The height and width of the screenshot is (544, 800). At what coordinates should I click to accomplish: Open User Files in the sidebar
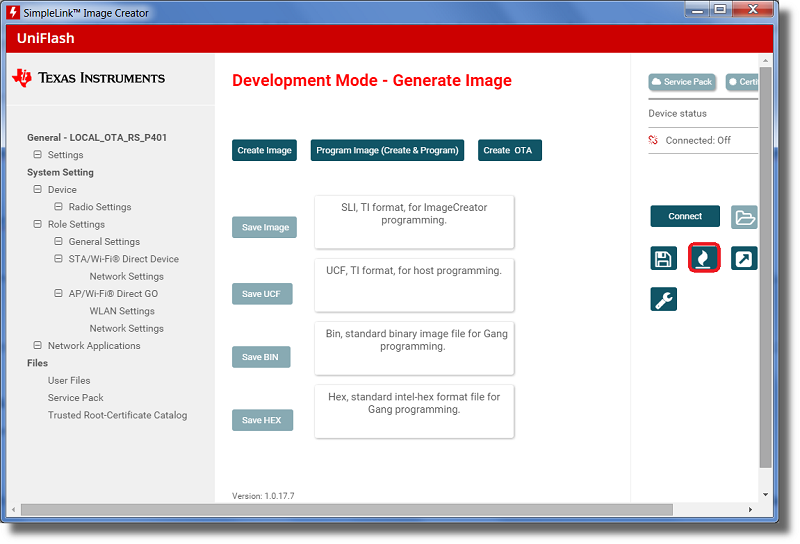click(x=69, y=380)
